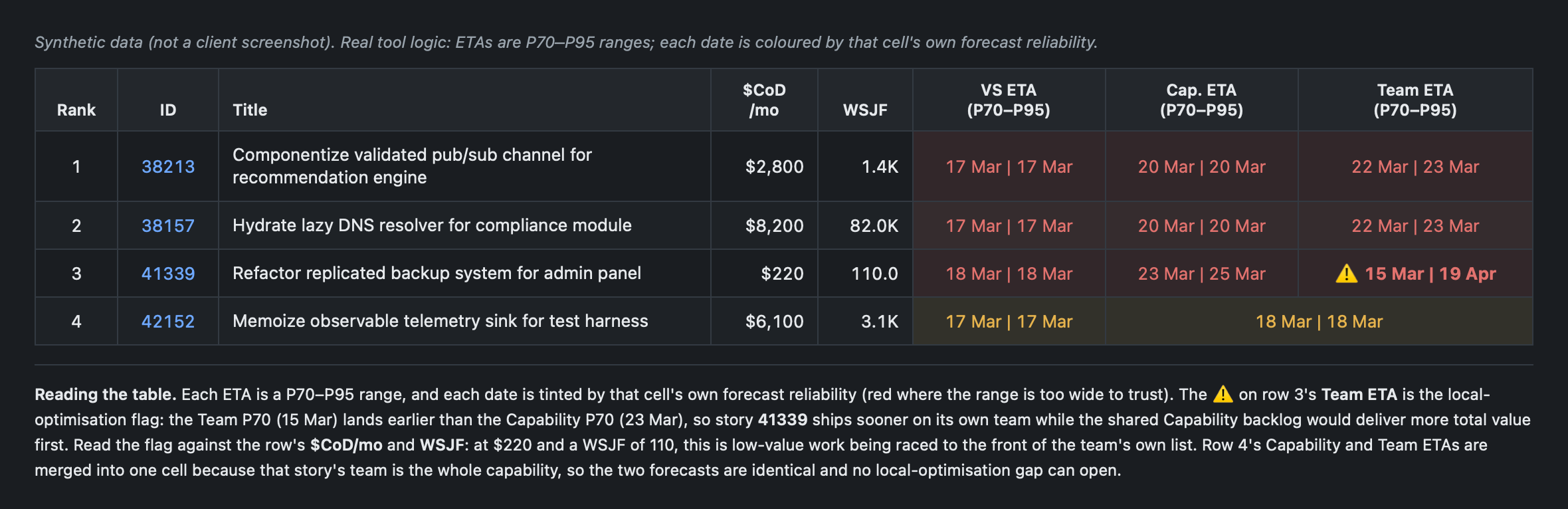Click the warning icon in row 3 Team ETA
This screenshot has width=1568, height=509.
[x=1346, y=273]
